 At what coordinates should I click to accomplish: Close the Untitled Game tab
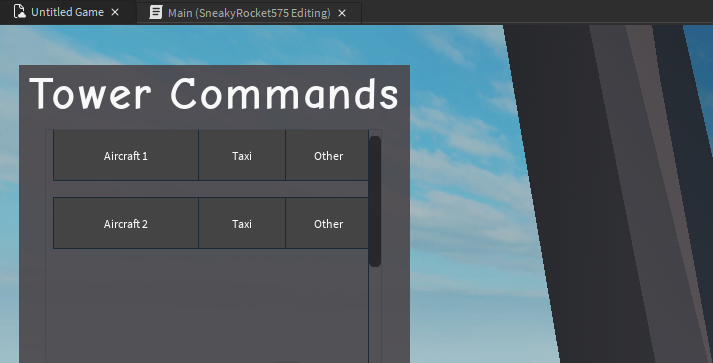pyautogui.click(x=115, y=12)
